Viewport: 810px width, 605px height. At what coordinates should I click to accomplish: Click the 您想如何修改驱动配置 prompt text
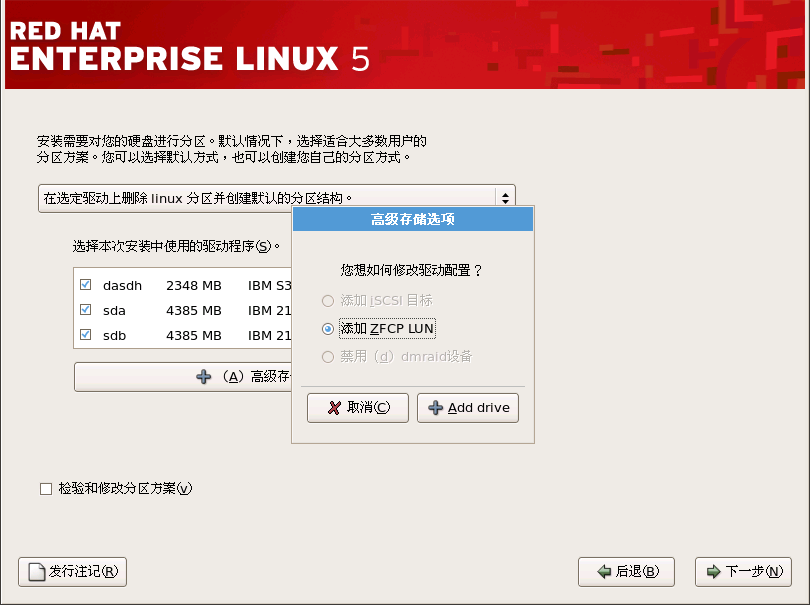(x=411, y=270)
